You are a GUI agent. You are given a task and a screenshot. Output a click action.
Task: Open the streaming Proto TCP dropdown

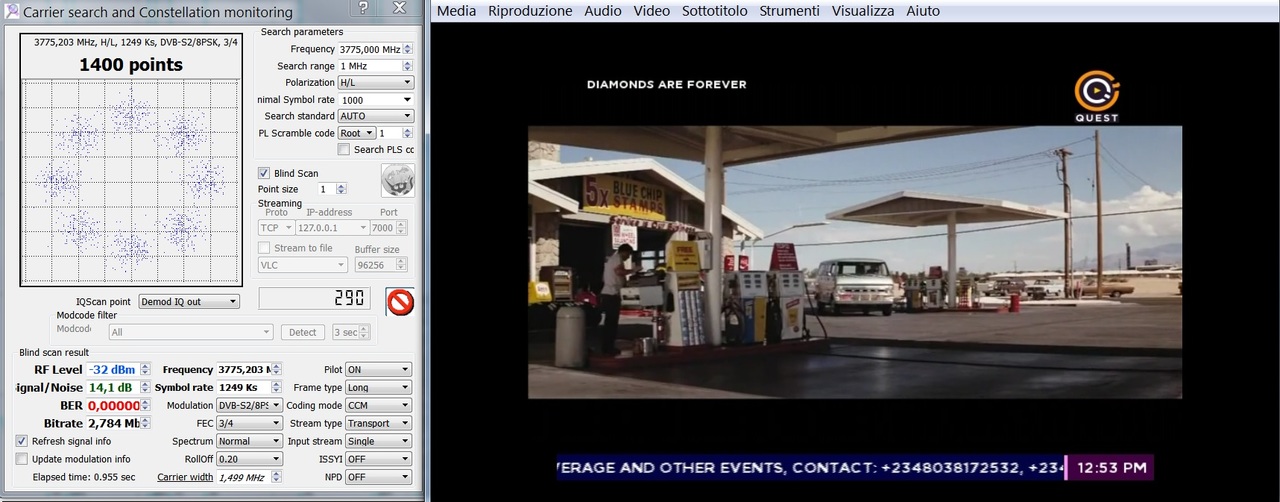click(275, 228)
